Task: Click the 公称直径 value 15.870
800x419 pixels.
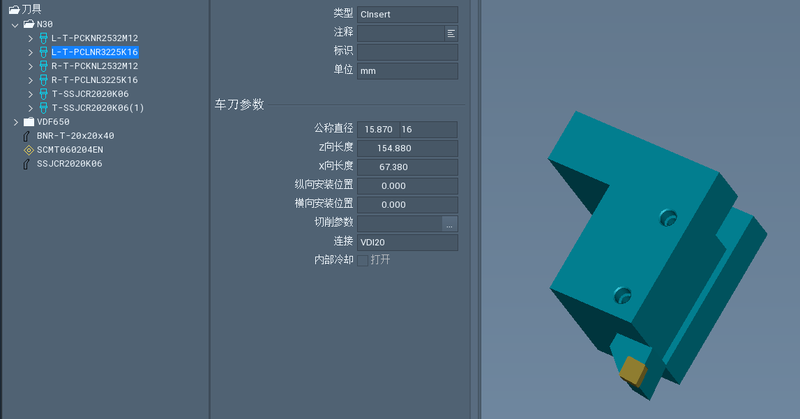Action: 379,130
